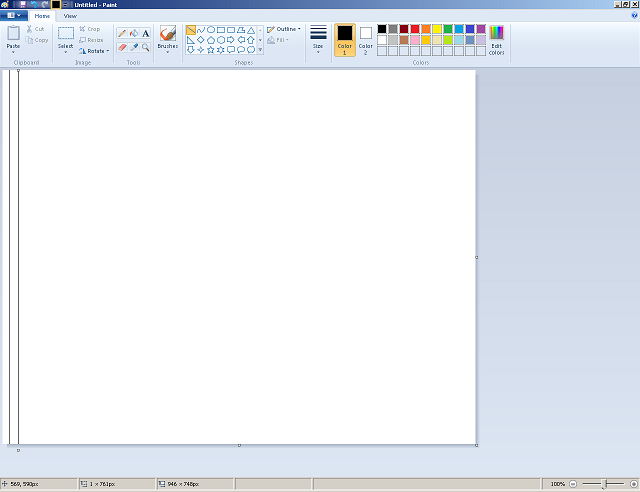Open the line Size dropdown
Image resolution: width=640 pixels, height=492 pixels.
tap(318, 40)
